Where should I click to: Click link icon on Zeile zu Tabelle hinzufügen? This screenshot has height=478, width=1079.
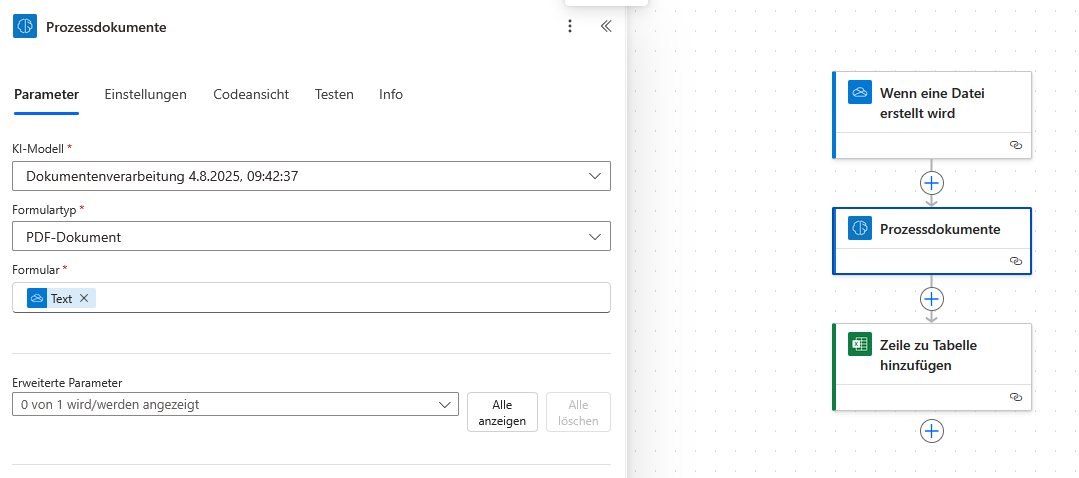tap(1016, 397)
